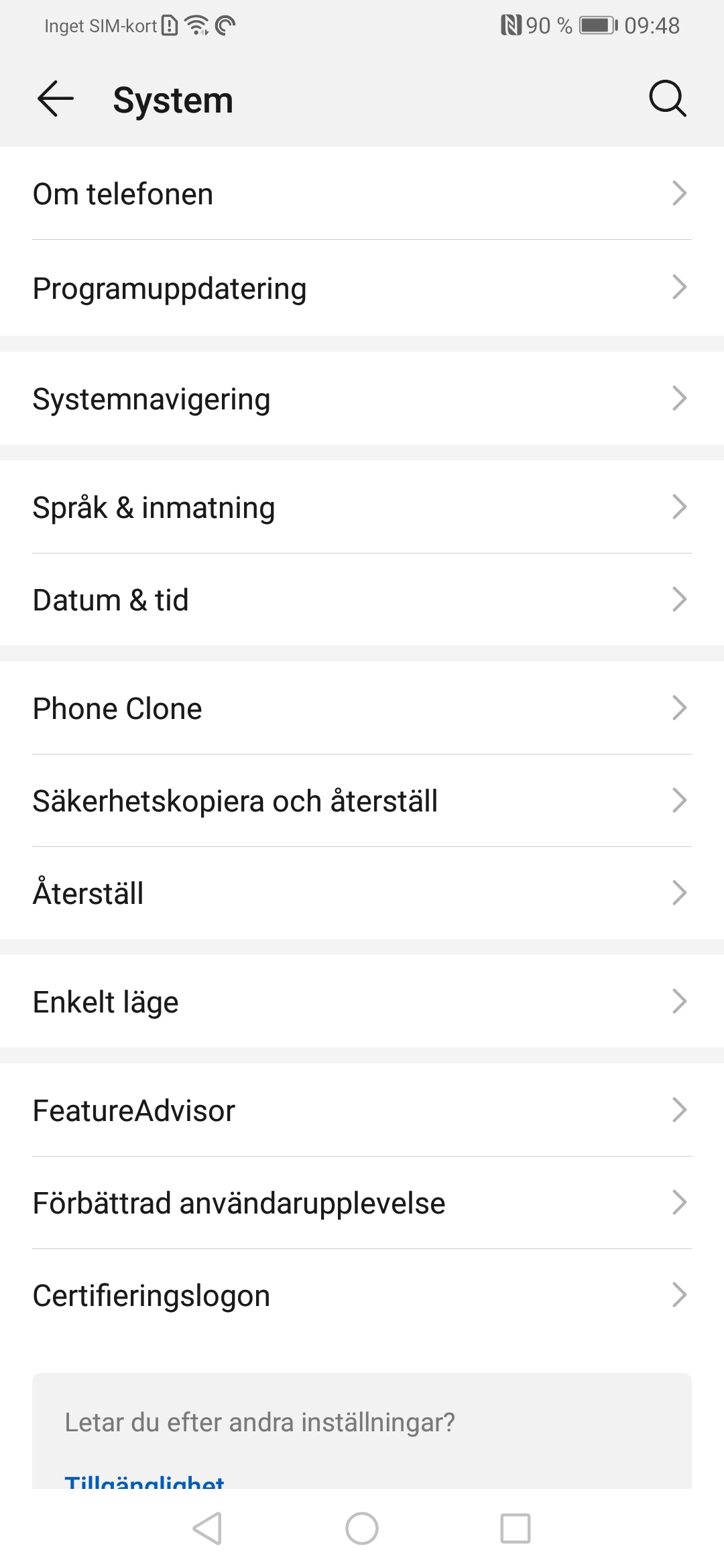Open recent apps square button

[516, 1528]
